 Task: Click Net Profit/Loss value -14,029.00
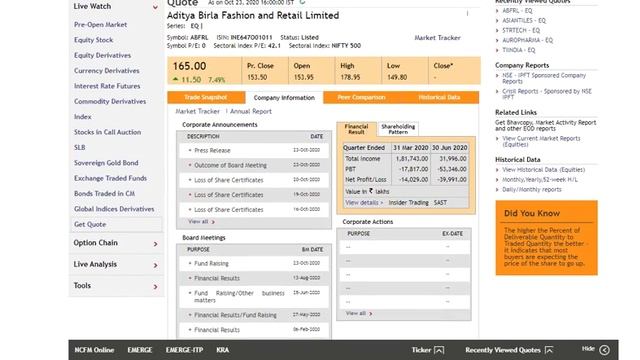pyautogui.click(x=413, y=179)
